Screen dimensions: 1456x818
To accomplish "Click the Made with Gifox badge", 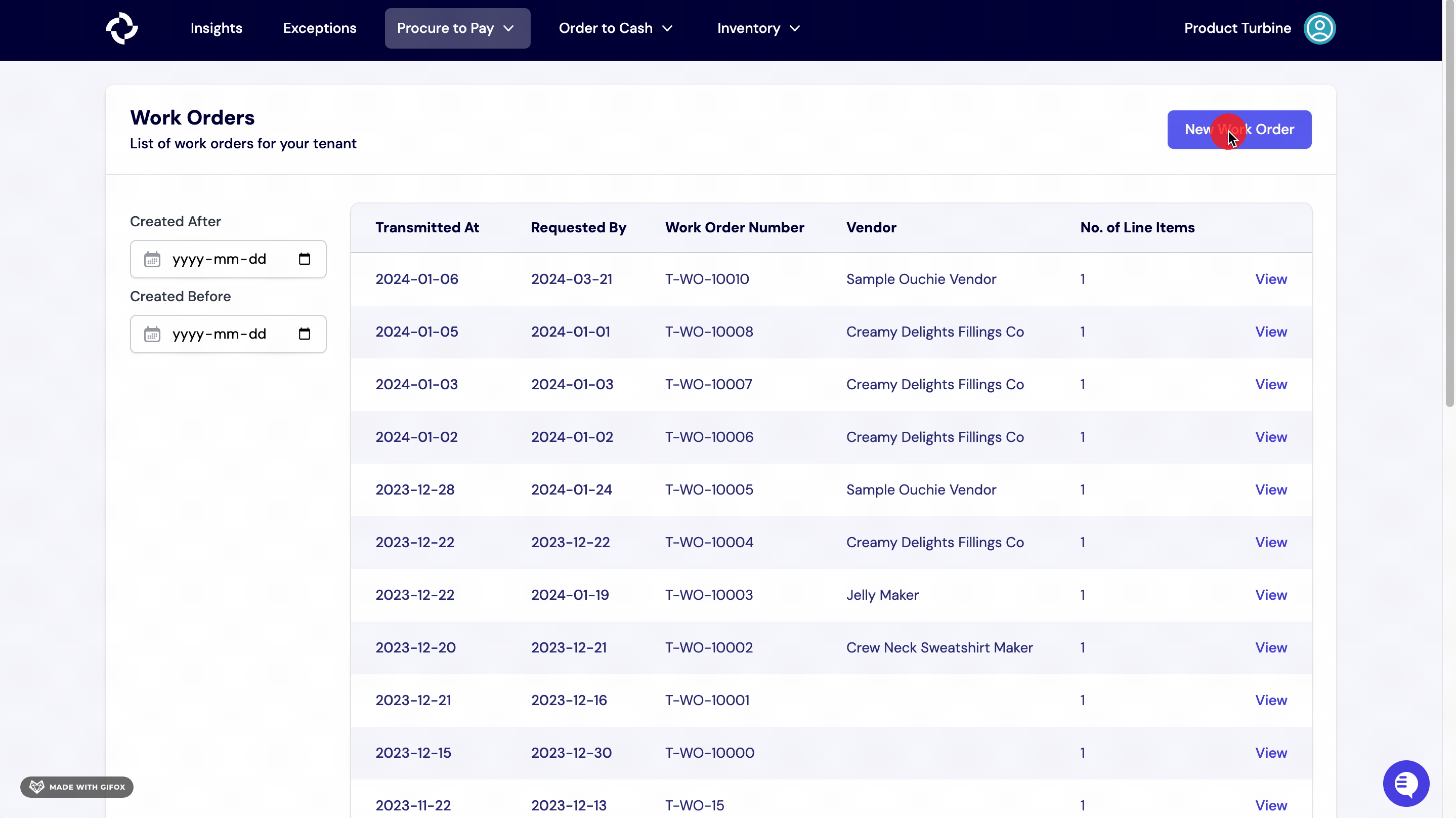I will (77, 787).
